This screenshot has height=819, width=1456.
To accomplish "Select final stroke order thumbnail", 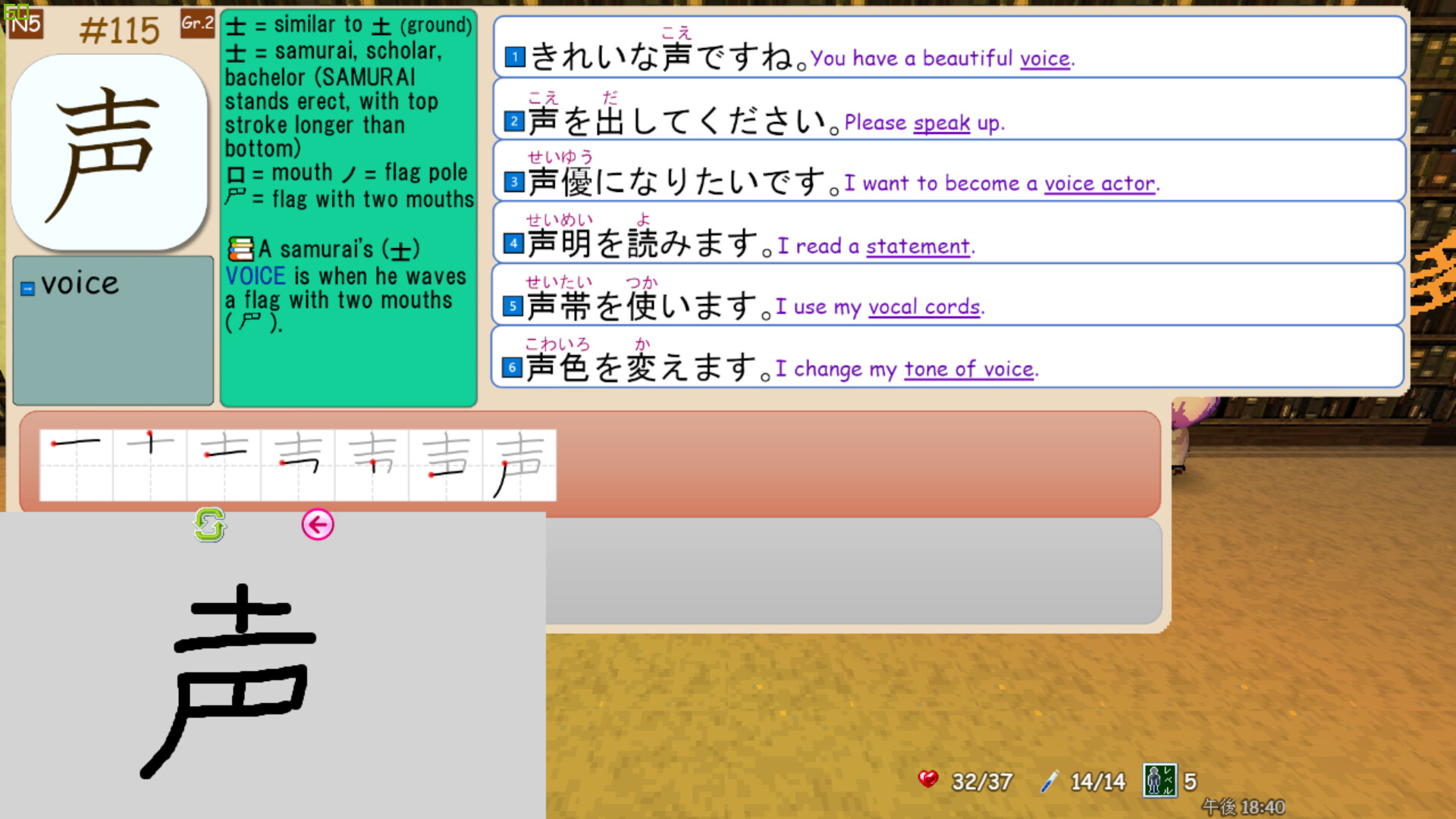I will (x=519, y=465).
